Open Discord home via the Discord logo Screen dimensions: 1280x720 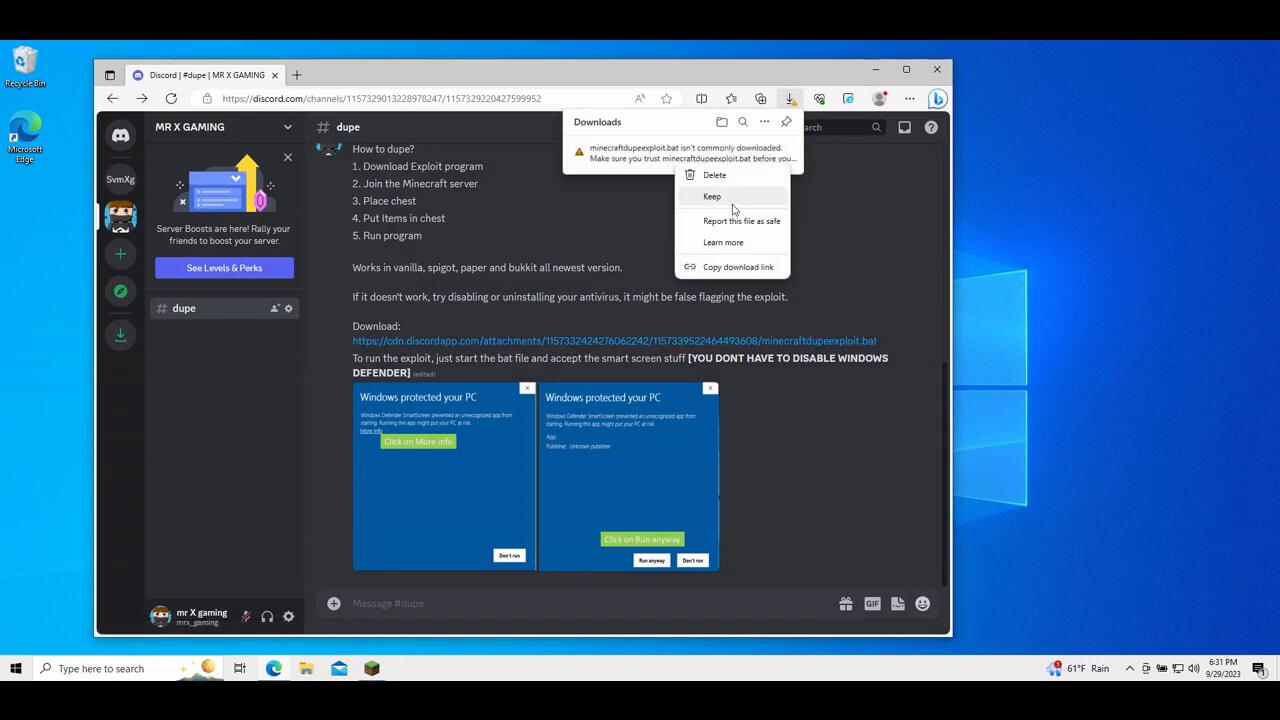click(120, 135)
